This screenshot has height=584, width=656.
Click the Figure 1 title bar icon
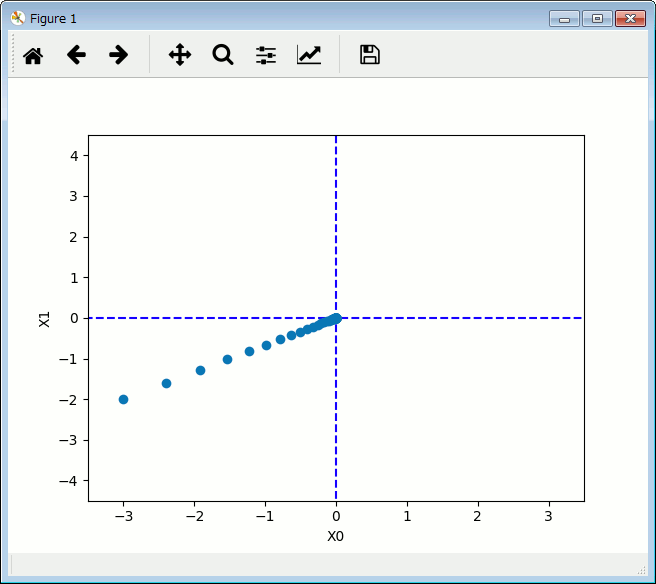17,18
